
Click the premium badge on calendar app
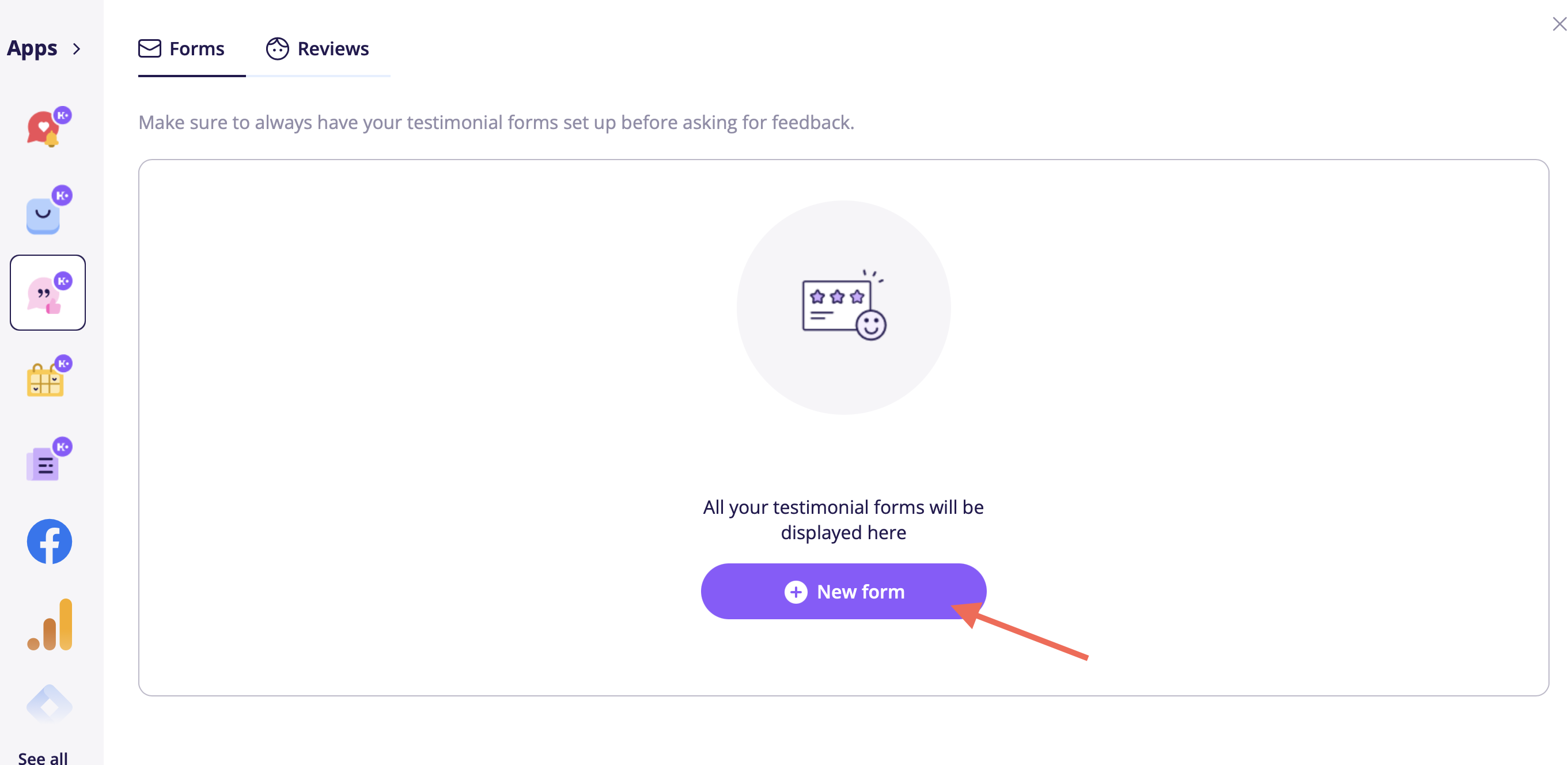point(63,363)
